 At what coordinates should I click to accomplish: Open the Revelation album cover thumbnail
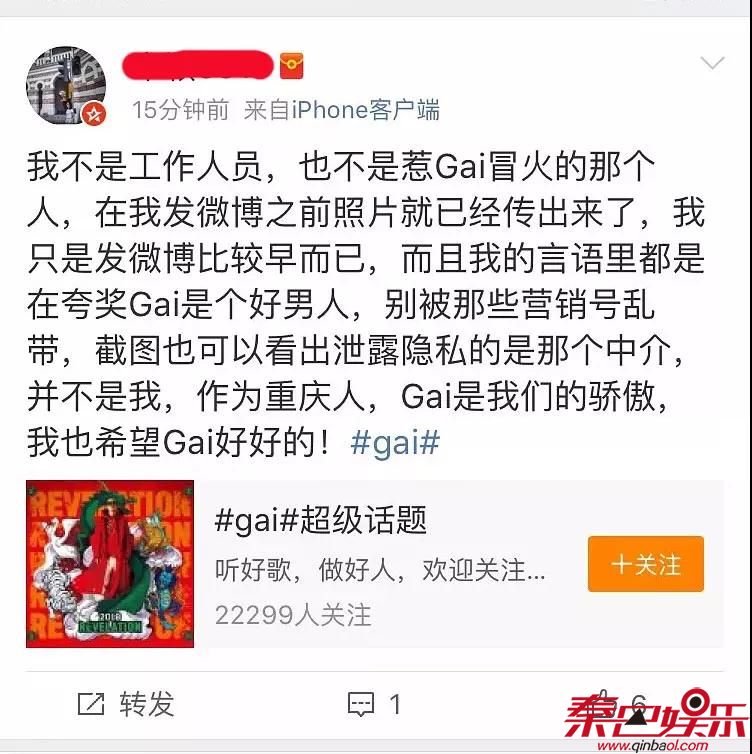(110, 564)
